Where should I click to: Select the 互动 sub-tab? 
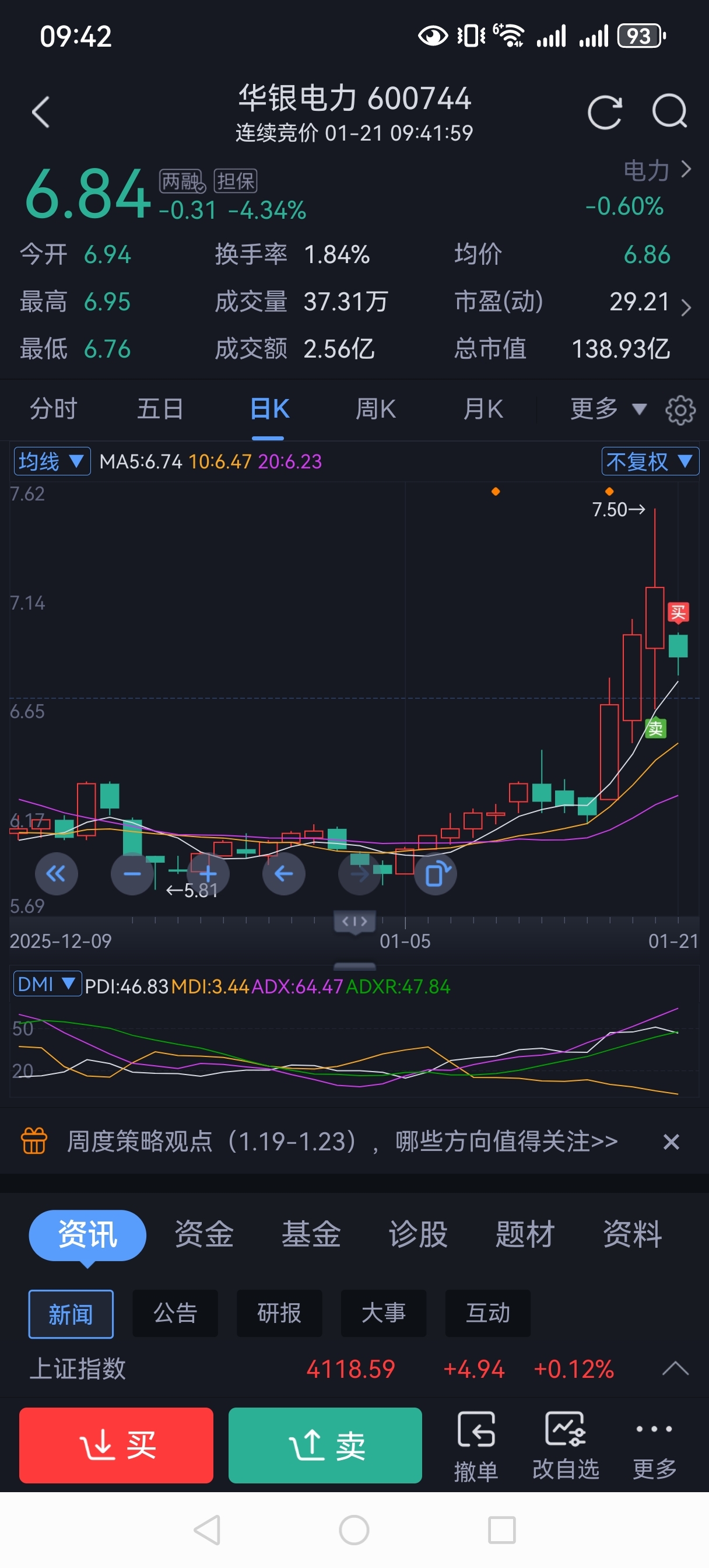click(488, 1314)
